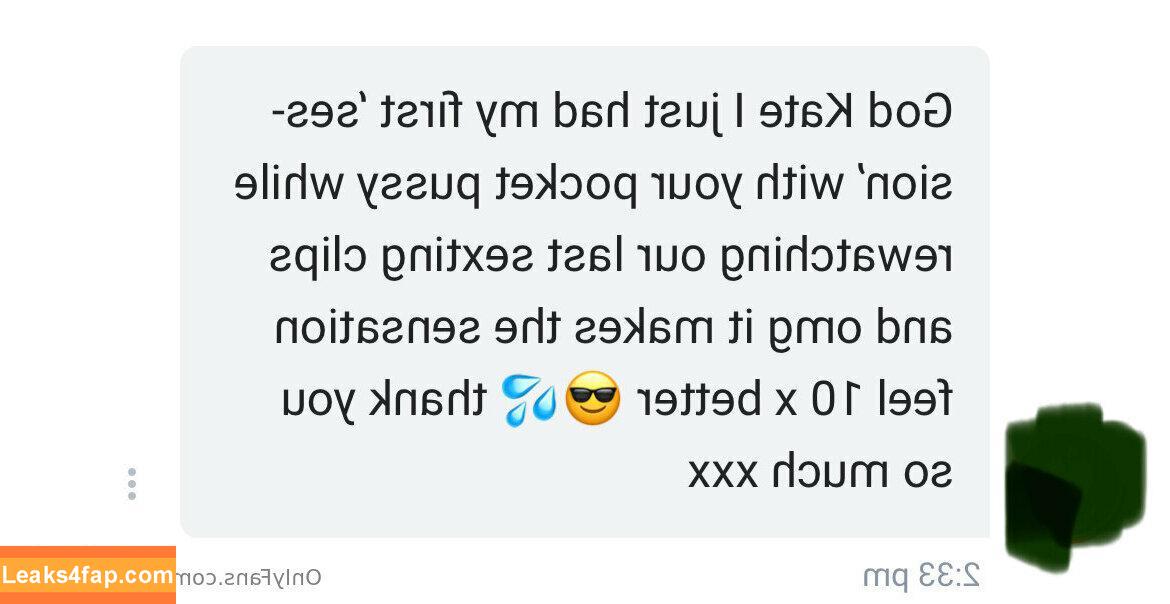
Task: Select the grey chat message bubble
Action: coord(585,292)
